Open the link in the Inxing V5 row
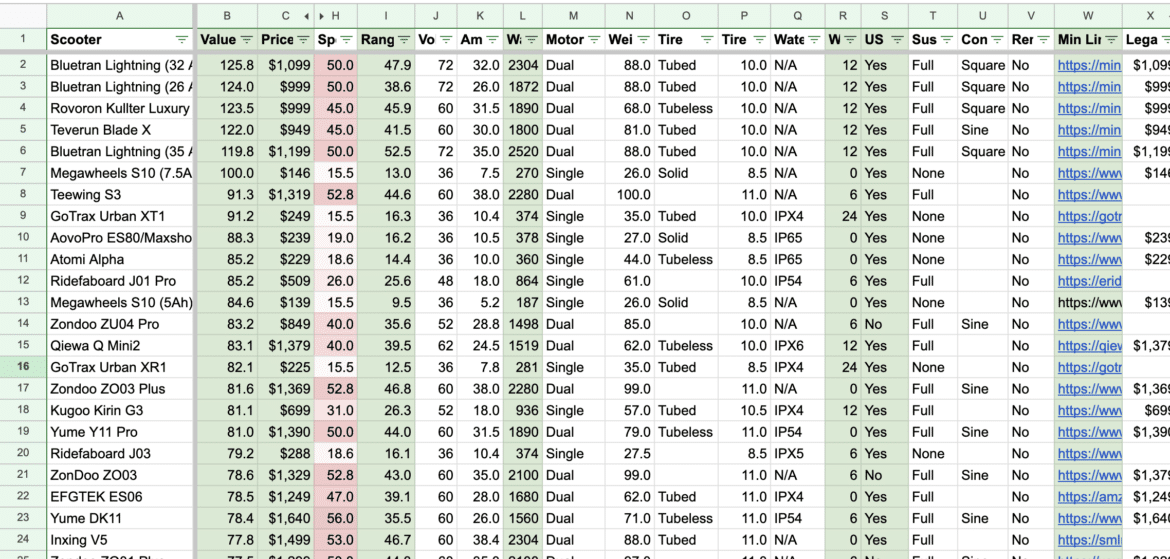Screen dimensions: 1170x559 1089,540
